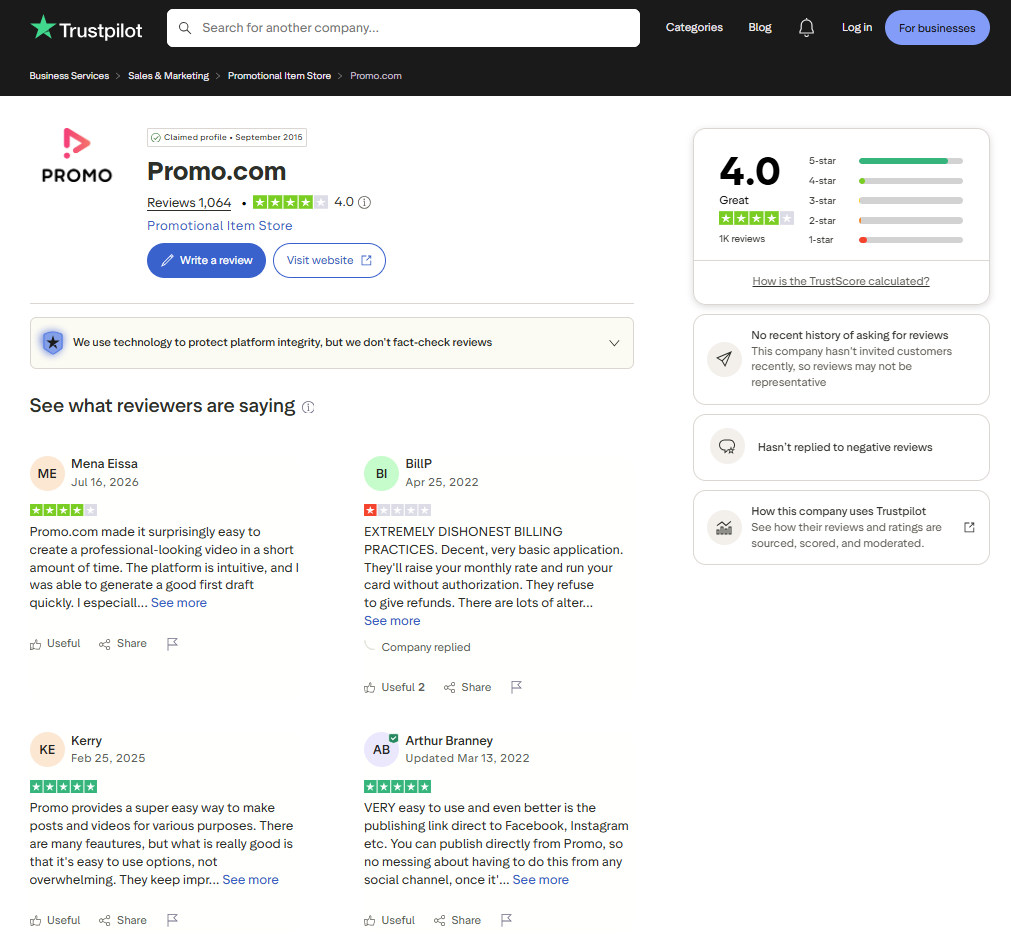1011x945 pixels.
Task: Flag Kerry's review
Action: click(x=172, y=920)
